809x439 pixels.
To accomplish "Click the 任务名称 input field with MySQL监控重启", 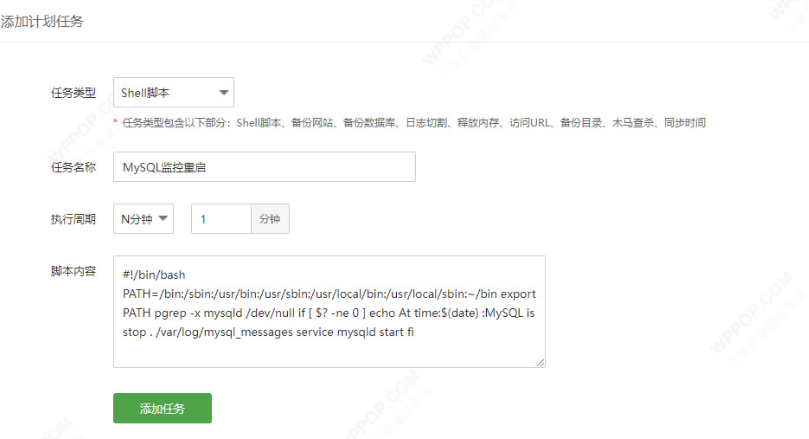I will tap(264, 167).
